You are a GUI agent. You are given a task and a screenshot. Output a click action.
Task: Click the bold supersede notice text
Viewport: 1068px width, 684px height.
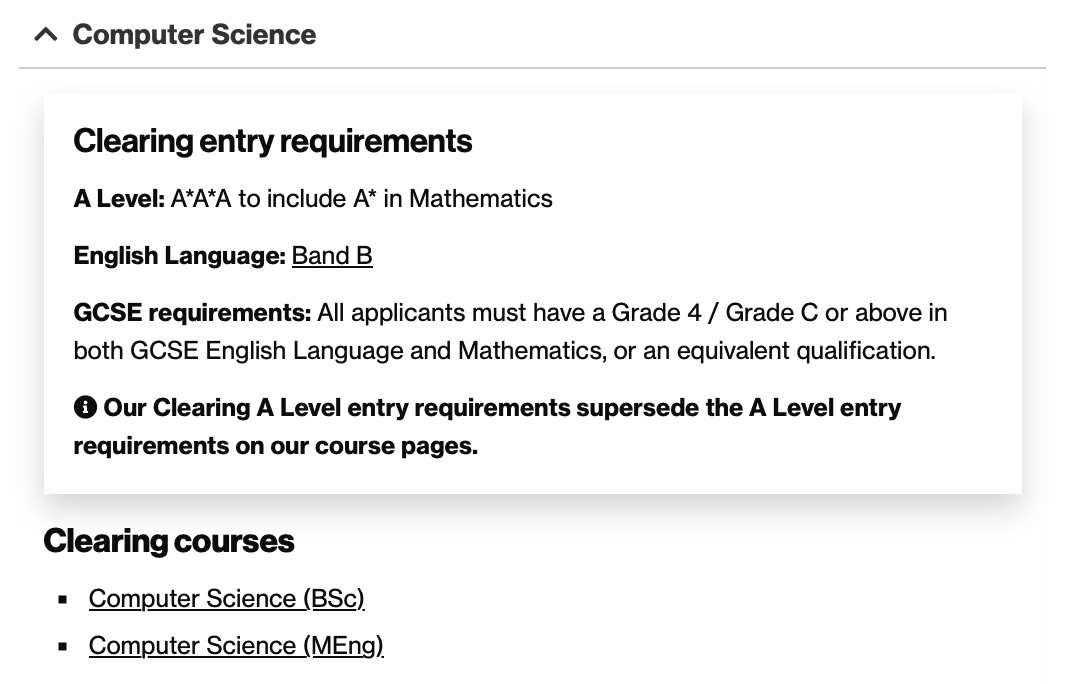(x=487, y=426)
